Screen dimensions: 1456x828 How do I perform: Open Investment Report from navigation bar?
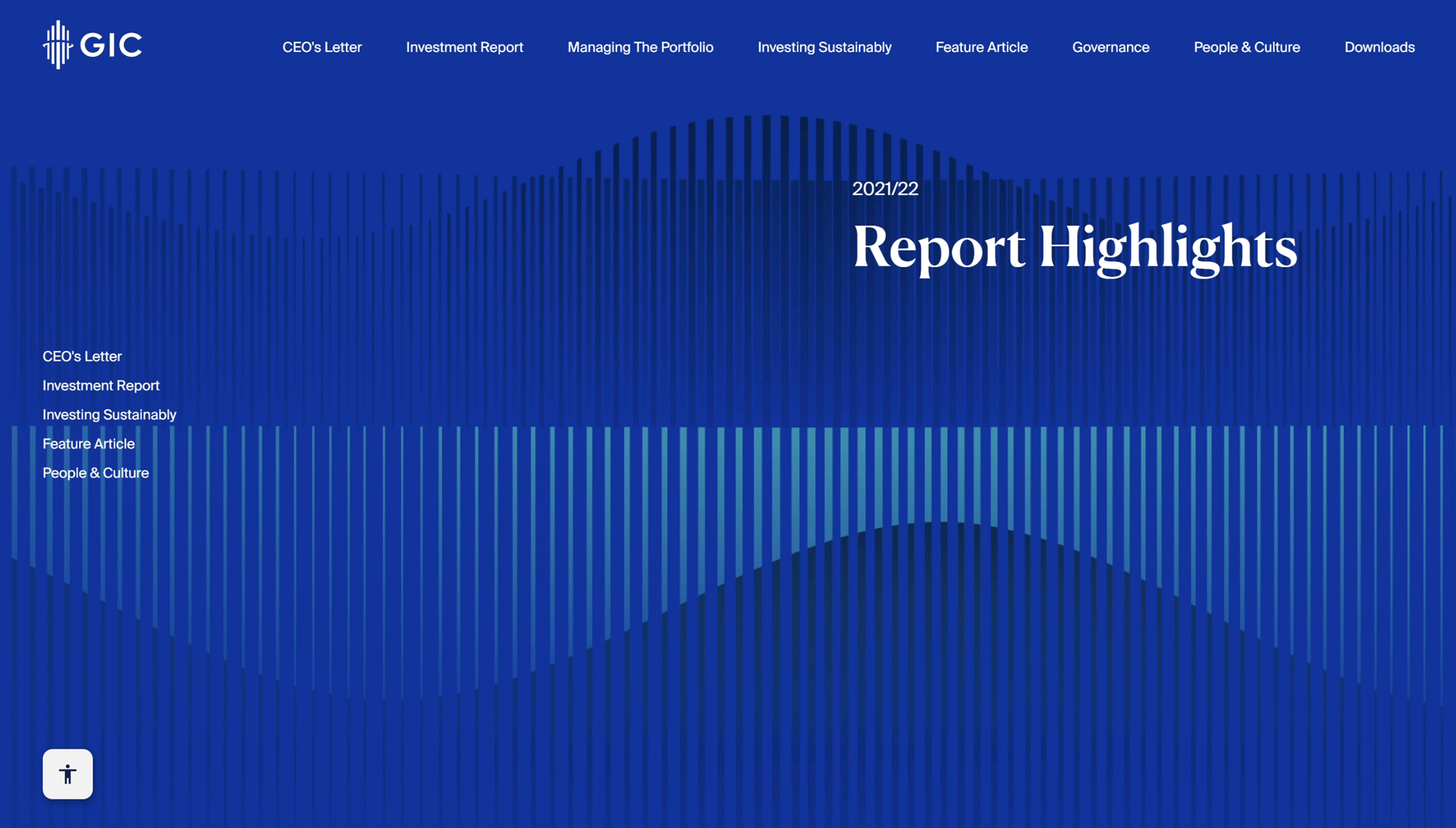pyautogui.click(x=464, y=47)
